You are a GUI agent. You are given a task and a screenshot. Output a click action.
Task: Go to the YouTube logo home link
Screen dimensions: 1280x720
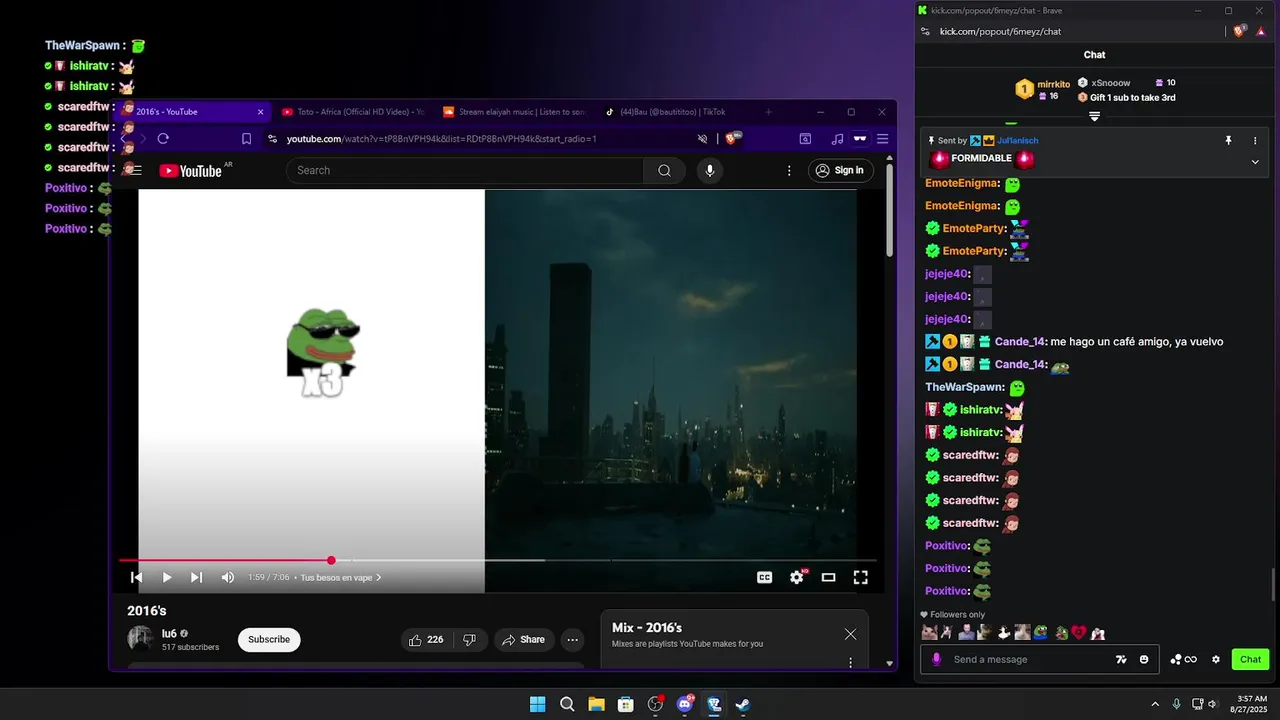pos(190,171)
